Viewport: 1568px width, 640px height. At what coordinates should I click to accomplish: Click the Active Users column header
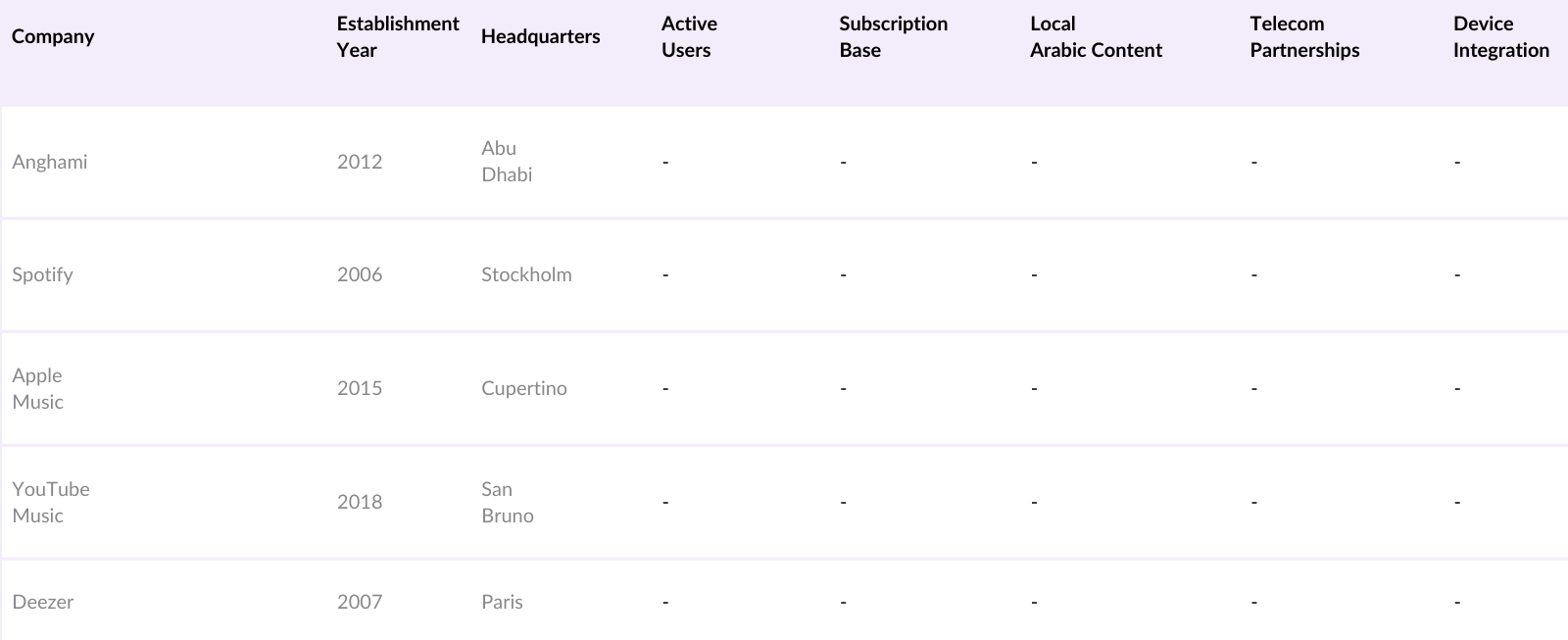[689, 36]
